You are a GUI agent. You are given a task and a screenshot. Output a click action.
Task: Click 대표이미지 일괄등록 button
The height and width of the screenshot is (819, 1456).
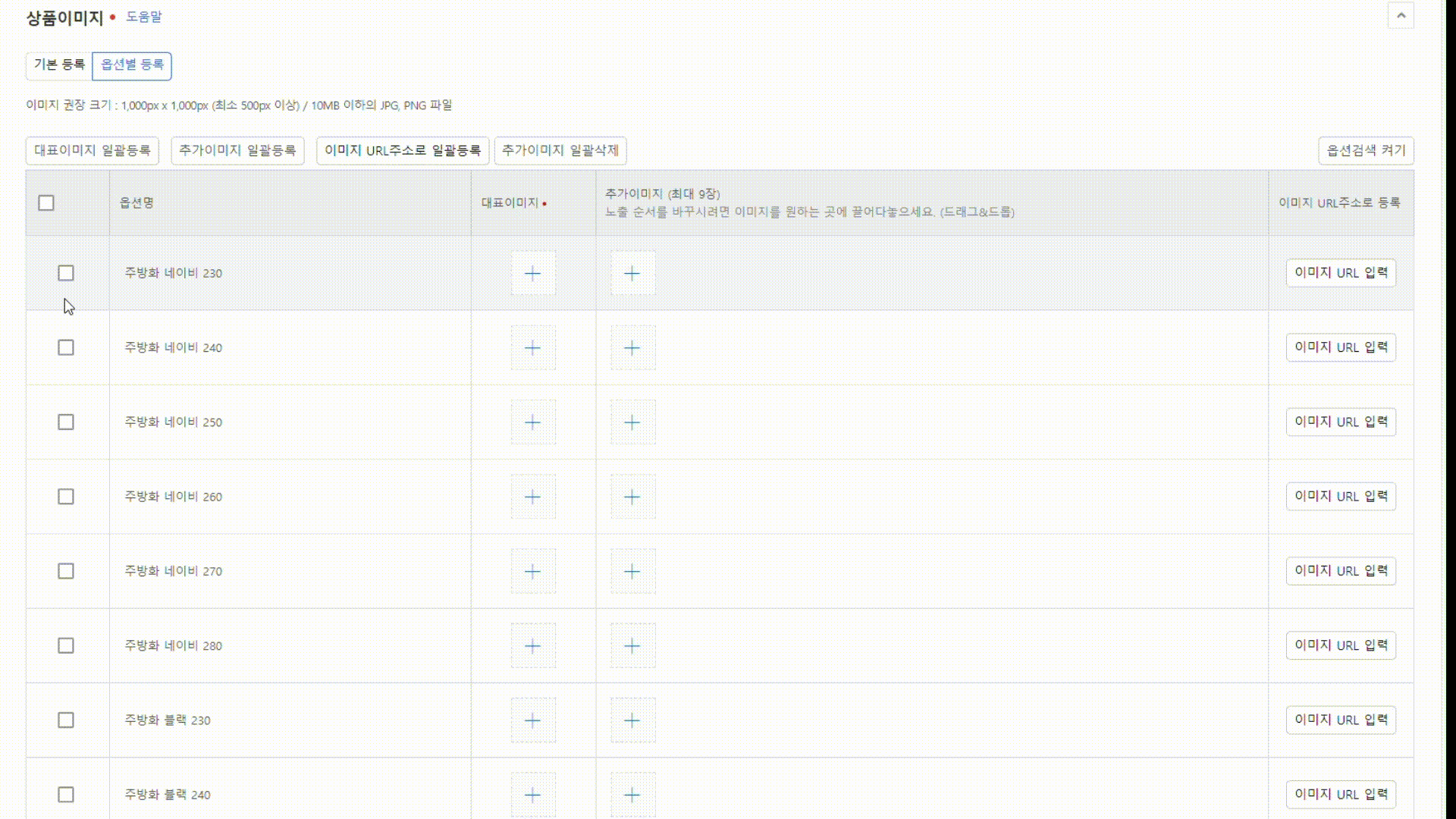pyautogui.click(x=93, y=150)
